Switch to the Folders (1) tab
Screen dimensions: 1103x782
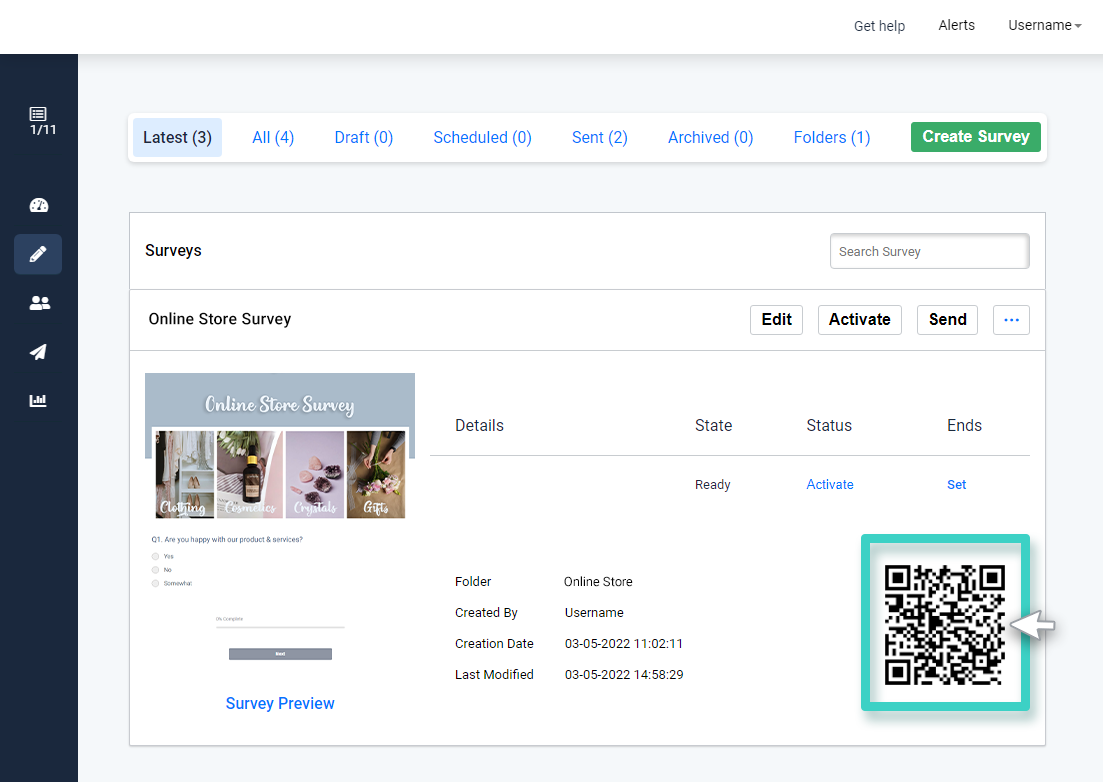pos(831,137)
